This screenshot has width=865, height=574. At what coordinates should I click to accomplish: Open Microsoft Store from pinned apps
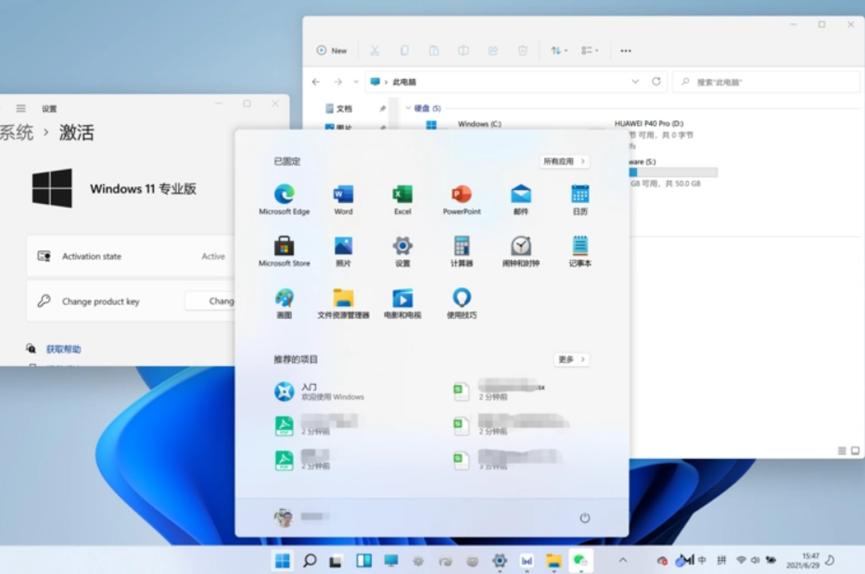tap(284, 251)
